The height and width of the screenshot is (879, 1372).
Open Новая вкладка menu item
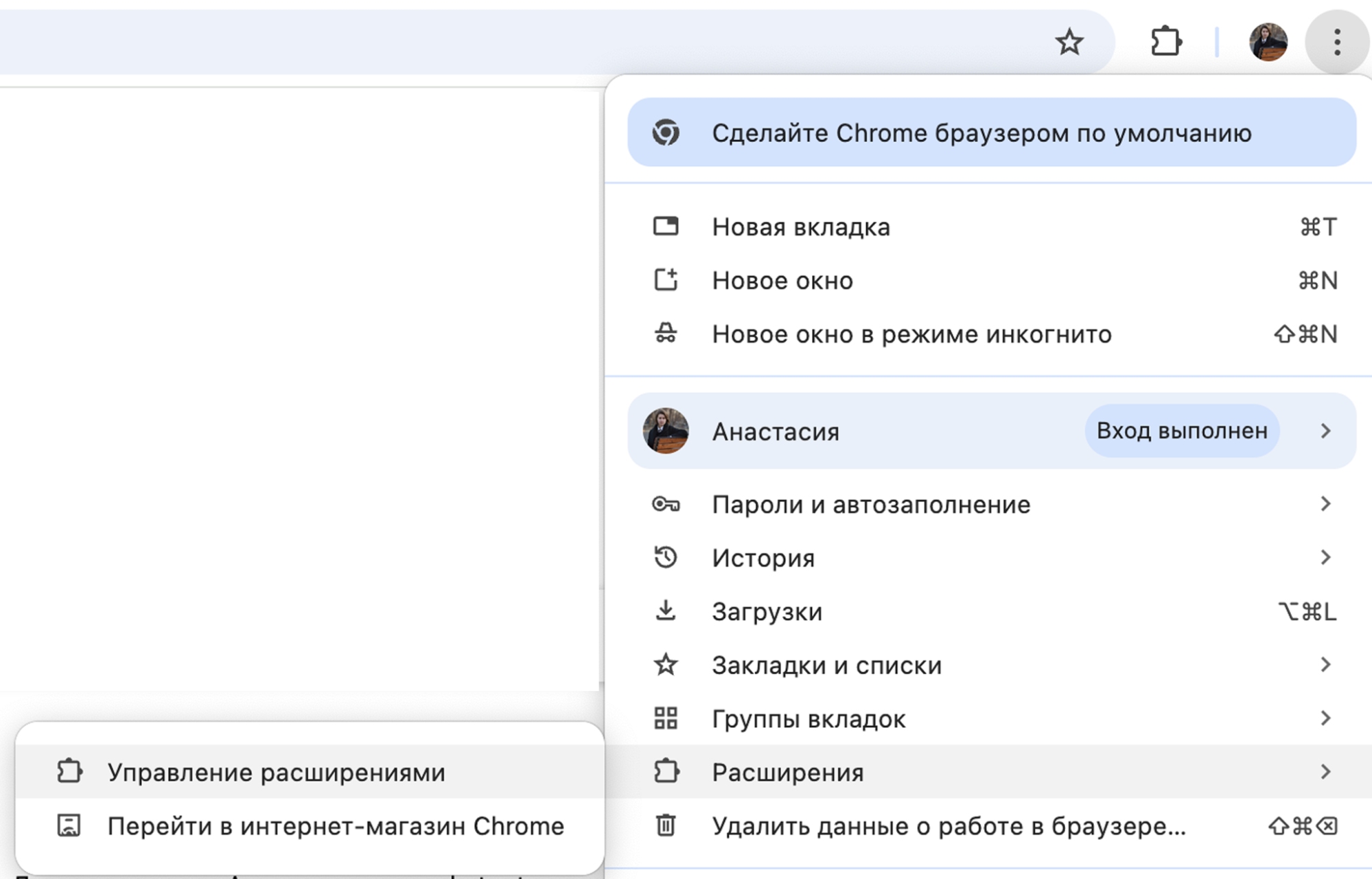point(800,227)
